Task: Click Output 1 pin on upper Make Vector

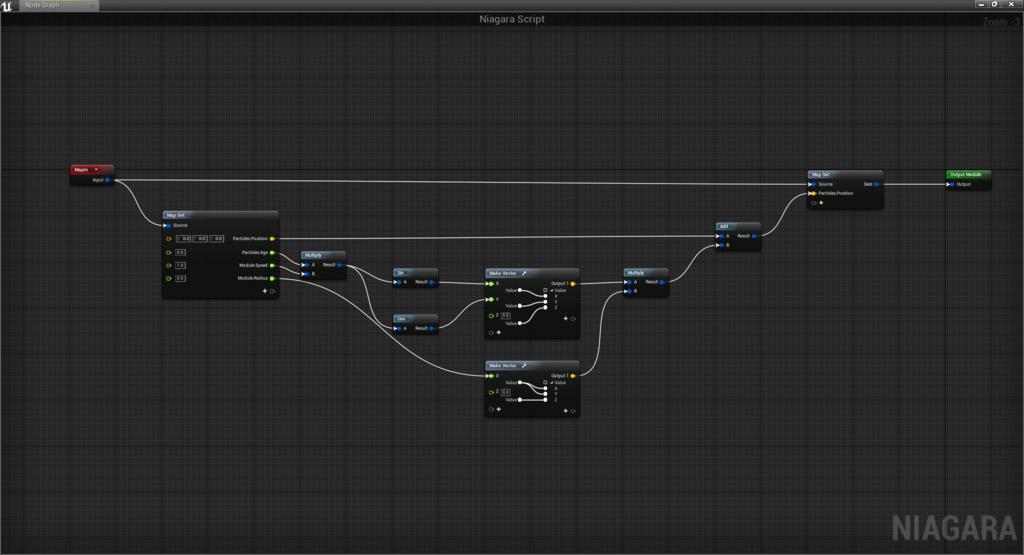Action: tap(573, 284)
